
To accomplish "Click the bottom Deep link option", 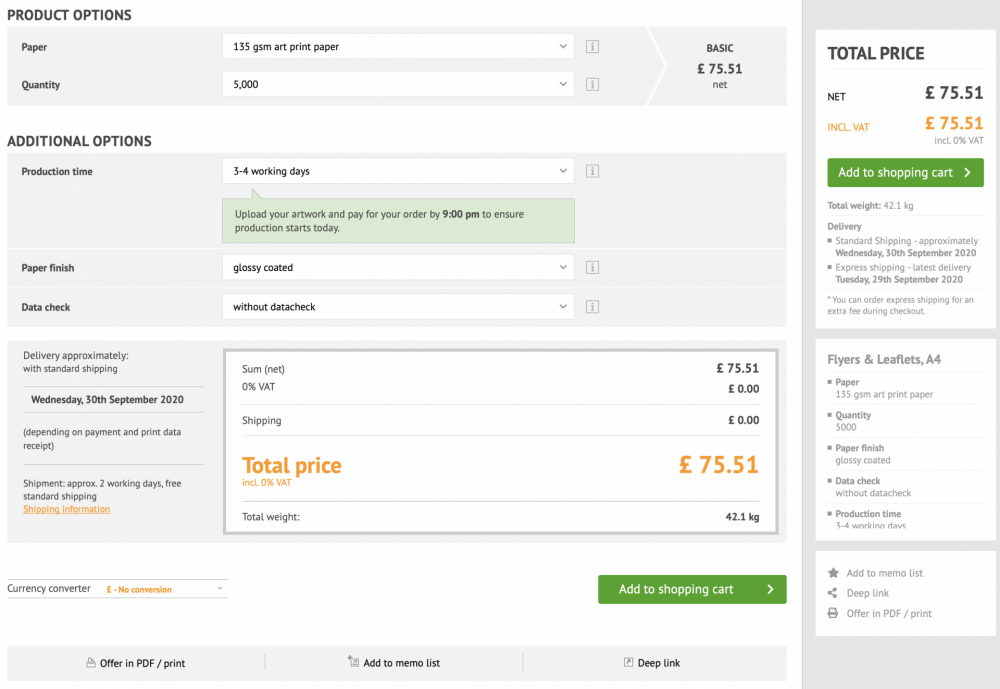I will (x=652, y=663).
